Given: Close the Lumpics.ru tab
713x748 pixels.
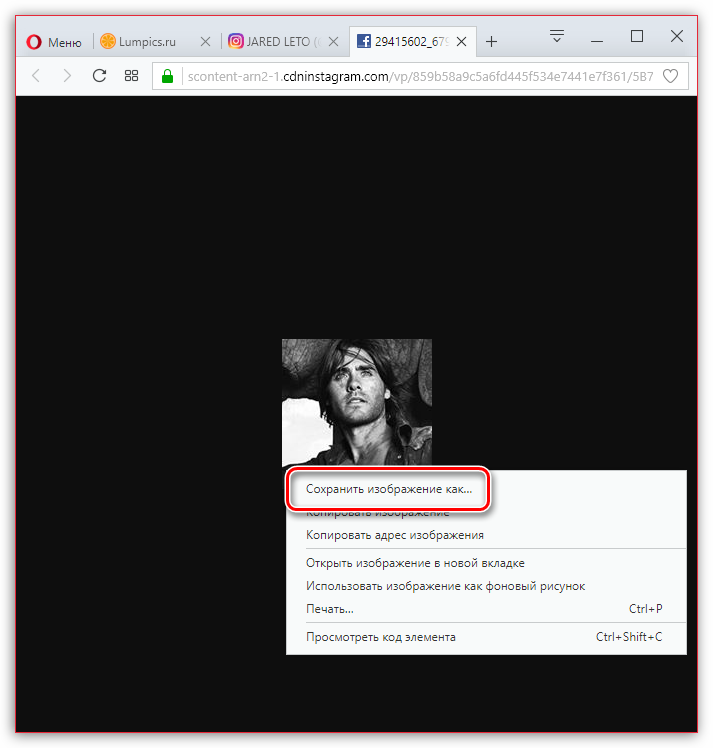Looking at the screenshot, I should [206, 42].
